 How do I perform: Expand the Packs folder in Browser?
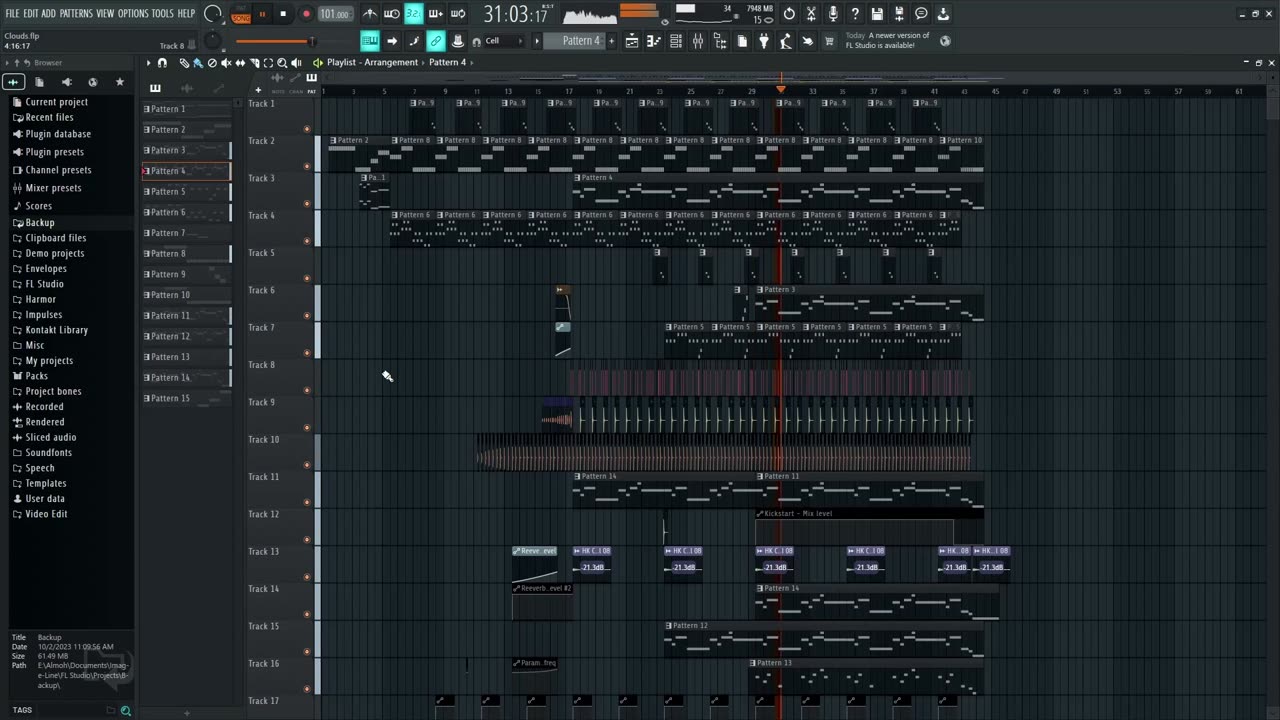(36, 376)
